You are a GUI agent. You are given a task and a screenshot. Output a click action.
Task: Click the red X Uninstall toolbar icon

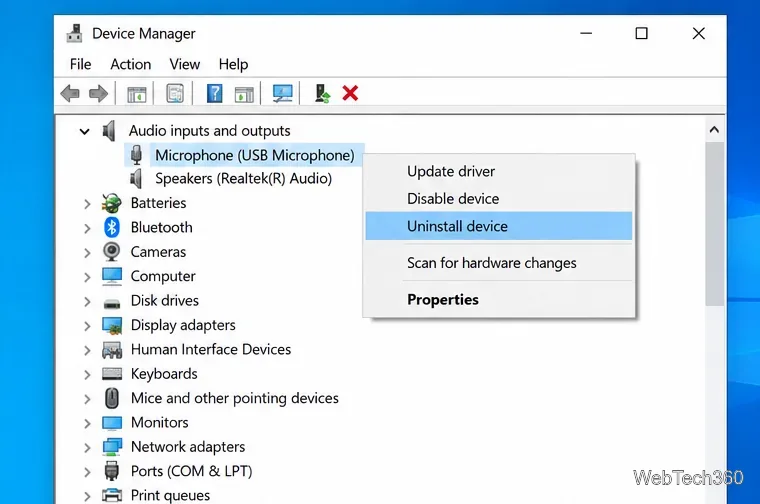click(x=350, y=93)
